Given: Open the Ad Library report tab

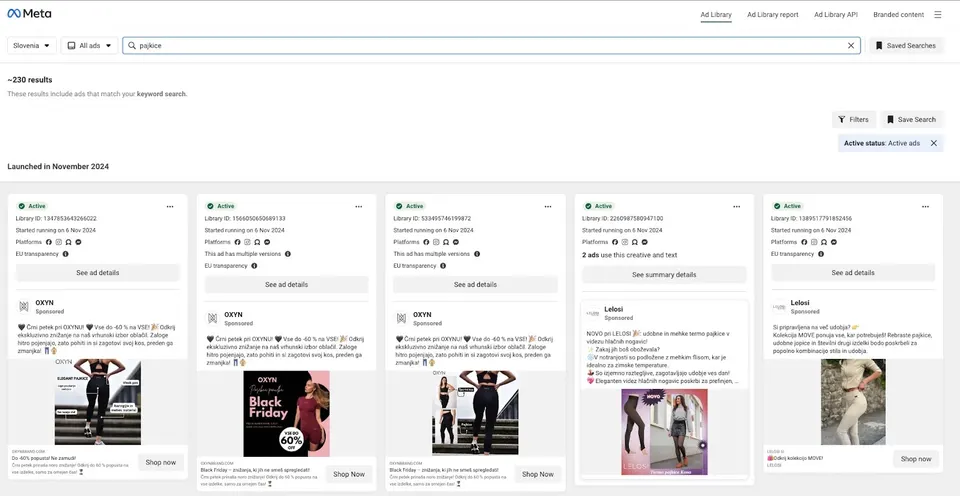Looking at the screenshot, I should (x=773, y=15).
